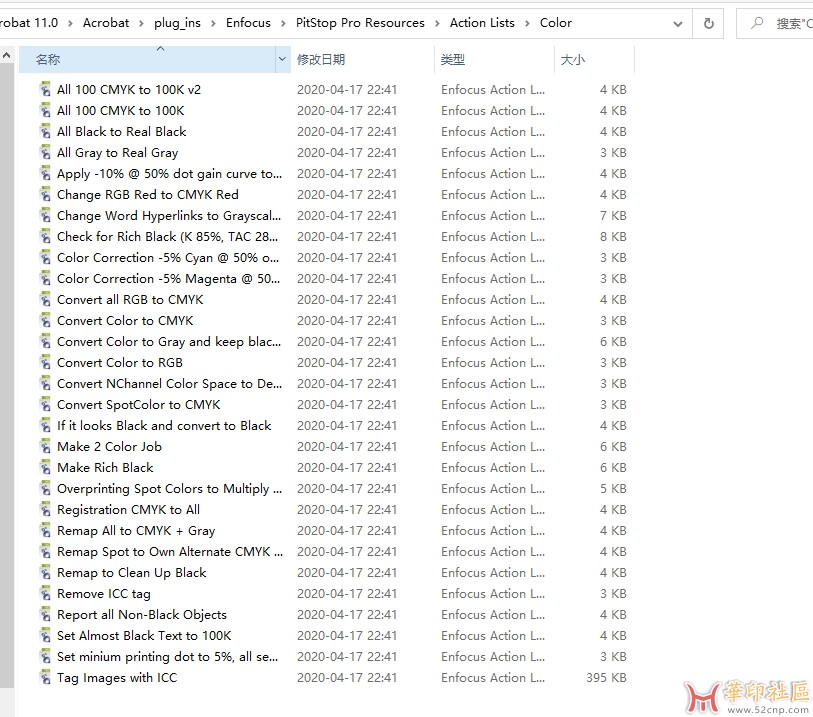Expand the chevron after Acrobat 11.0 breadcrumb
The width and height of the screenshot is (813, 717).
[x=70, y=23]
